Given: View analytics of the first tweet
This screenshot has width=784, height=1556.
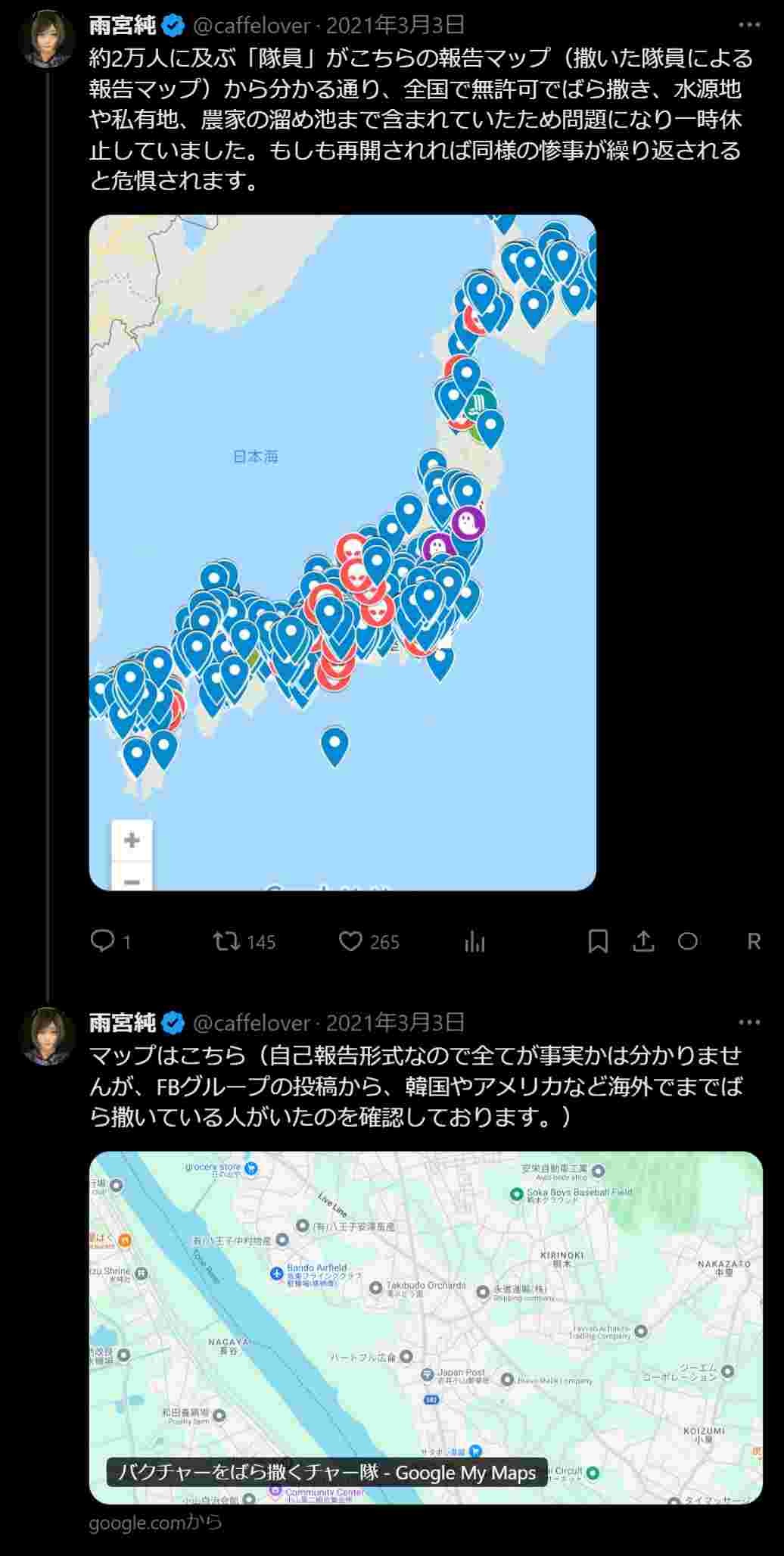Looking at the screenshot, I should click(x=474, y=941).
